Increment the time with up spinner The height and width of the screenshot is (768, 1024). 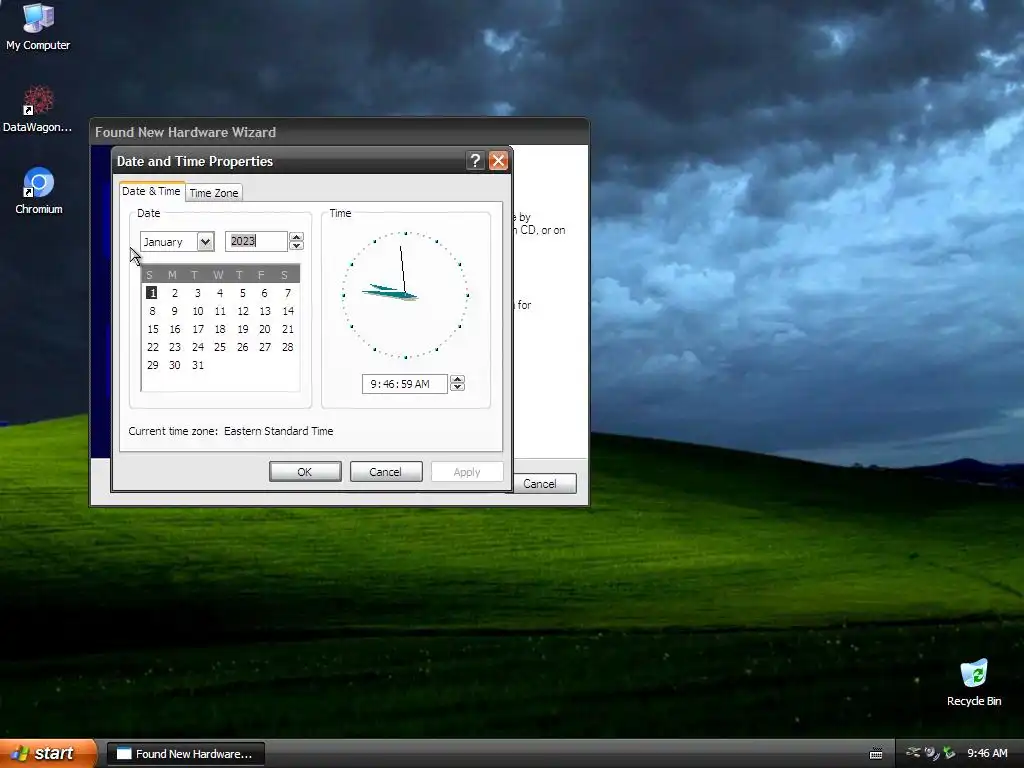(458, 379)
